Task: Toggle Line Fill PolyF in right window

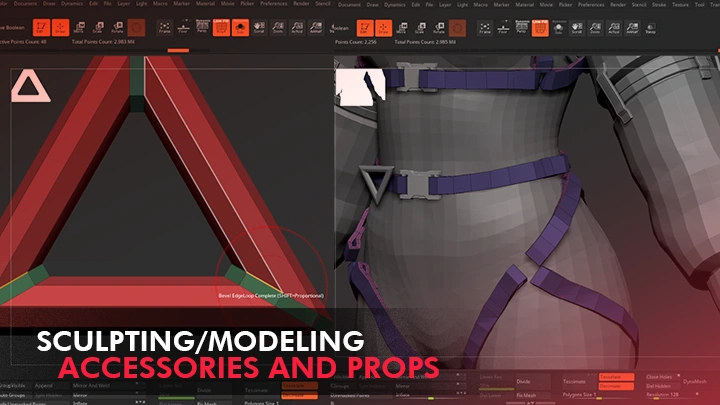Action: 540,28
